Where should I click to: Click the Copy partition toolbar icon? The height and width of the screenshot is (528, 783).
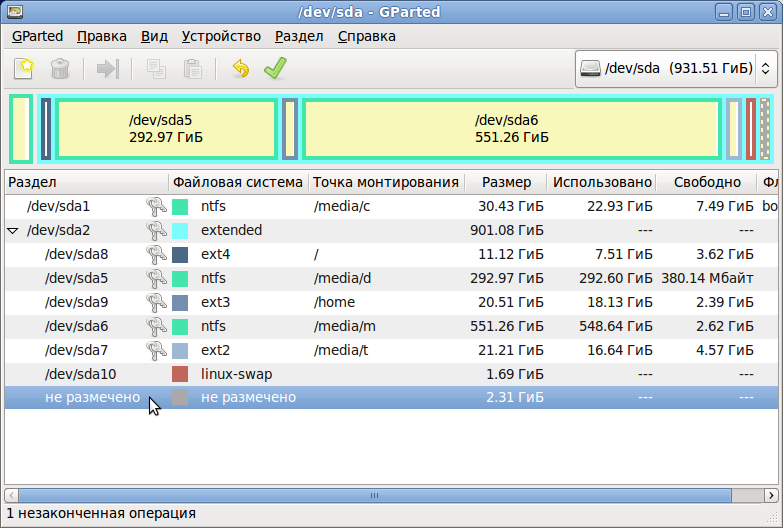point(156,68)
